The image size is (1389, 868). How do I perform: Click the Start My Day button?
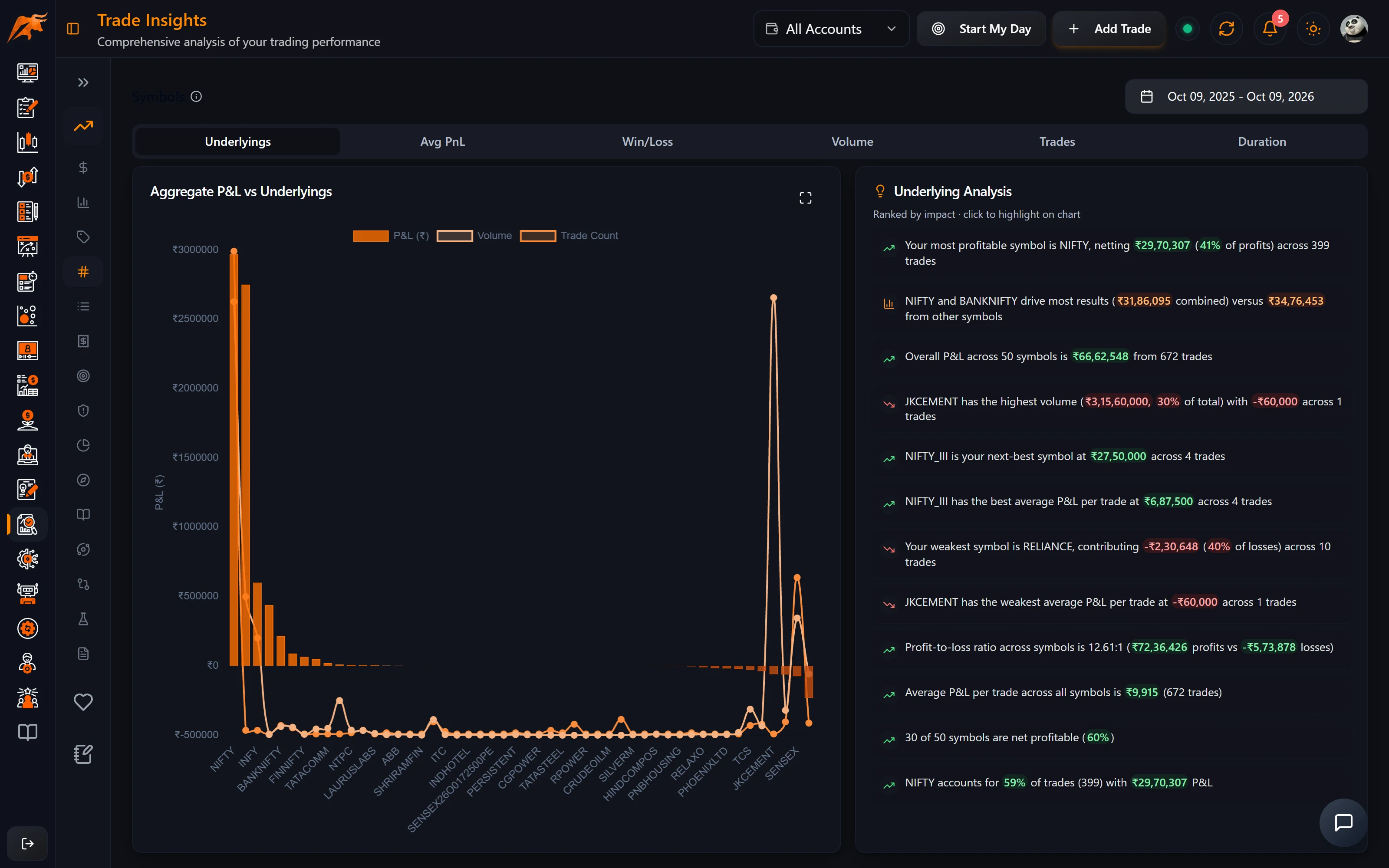981,29
